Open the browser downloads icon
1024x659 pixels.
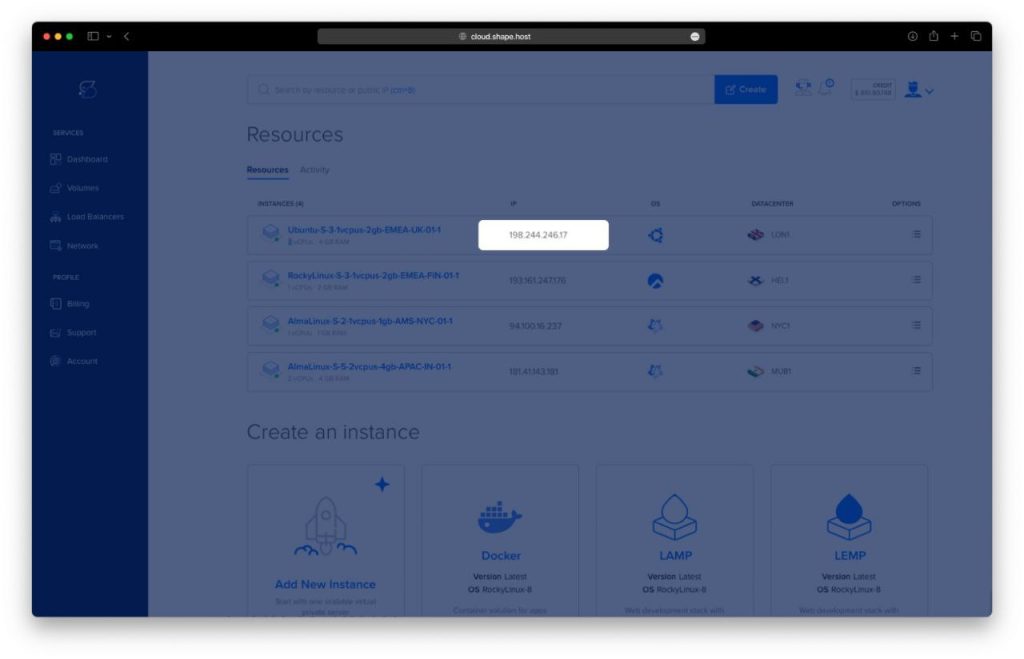point(912,37)
